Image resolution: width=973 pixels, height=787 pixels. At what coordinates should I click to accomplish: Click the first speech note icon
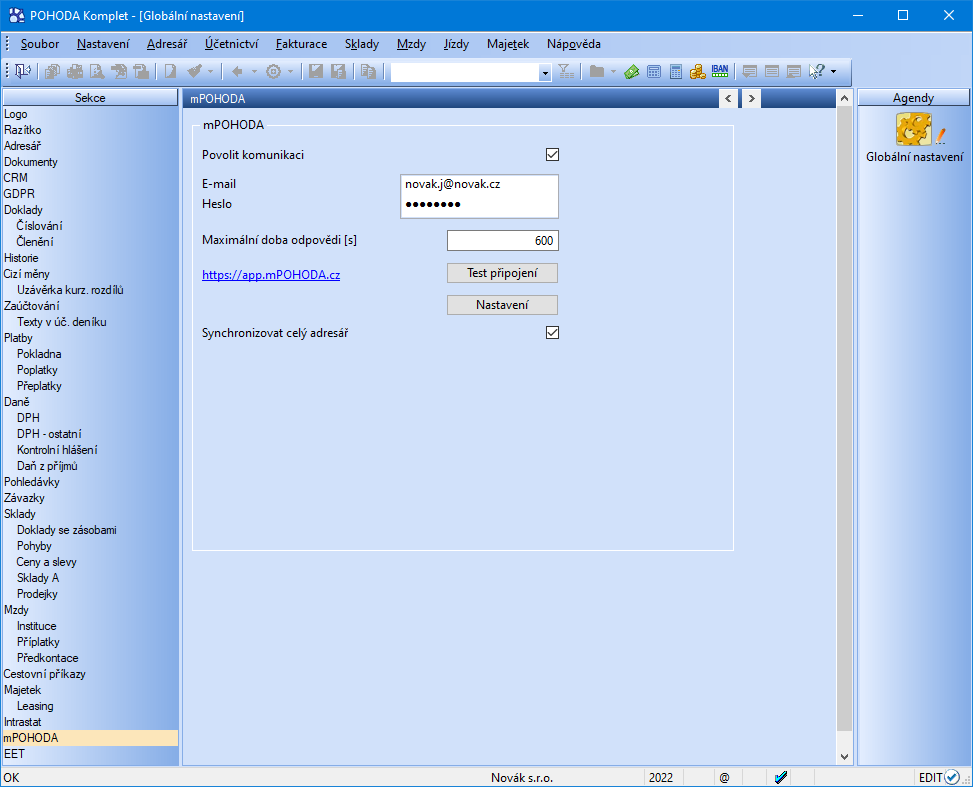pyautogui.click(x=750, y=71)
